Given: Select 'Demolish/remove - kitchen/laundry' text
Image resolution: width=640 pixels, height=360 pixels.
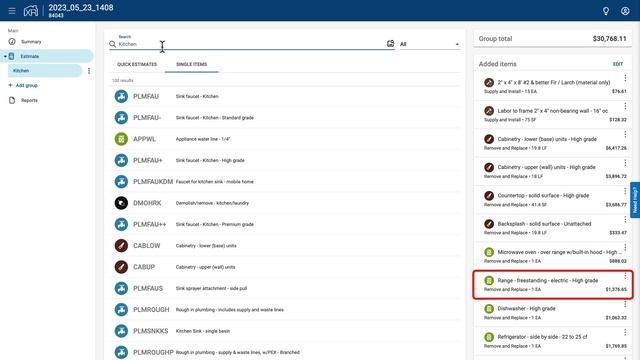Looking at the screenshot, I should tap(212, 203).
